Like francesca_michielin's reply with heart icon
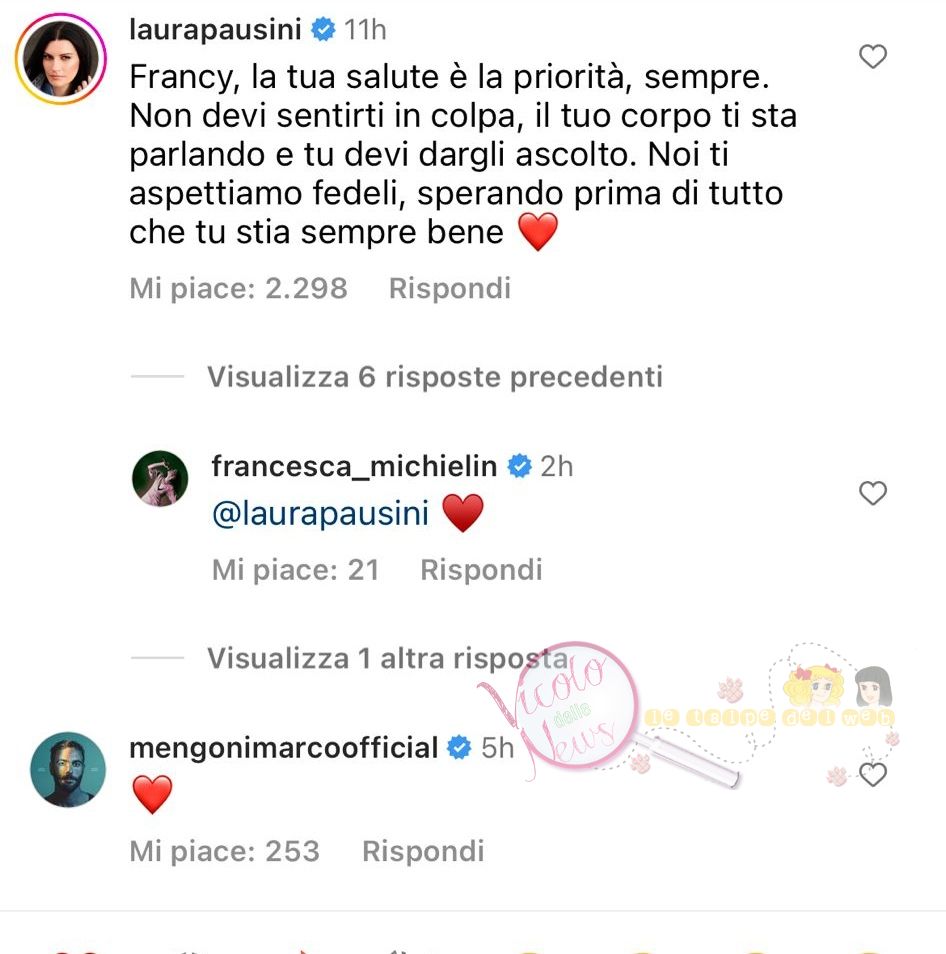 (x=872, y=493)
